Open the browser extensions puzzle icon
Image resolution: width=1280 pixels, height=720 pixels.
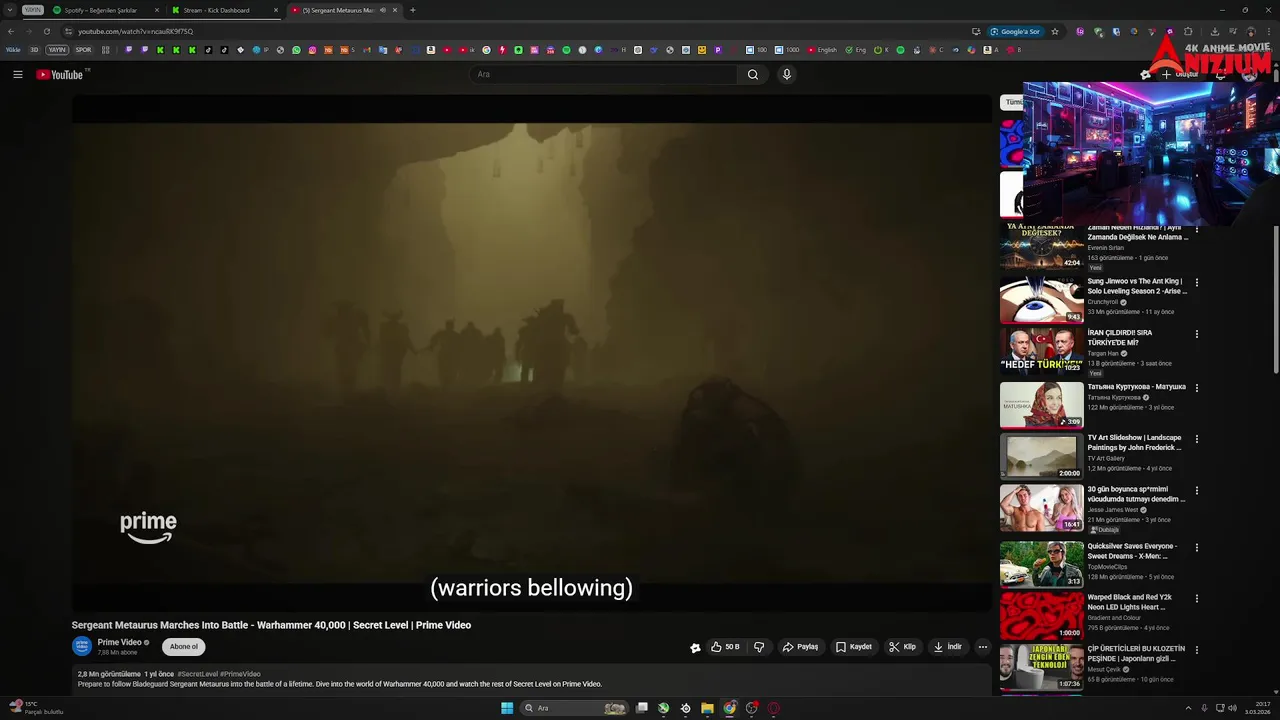pos(1188,31)
